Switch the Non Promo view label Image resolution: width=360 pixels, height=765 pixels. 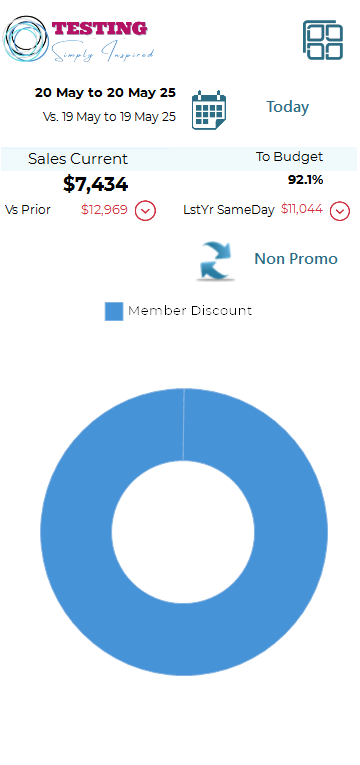[296, 259]
